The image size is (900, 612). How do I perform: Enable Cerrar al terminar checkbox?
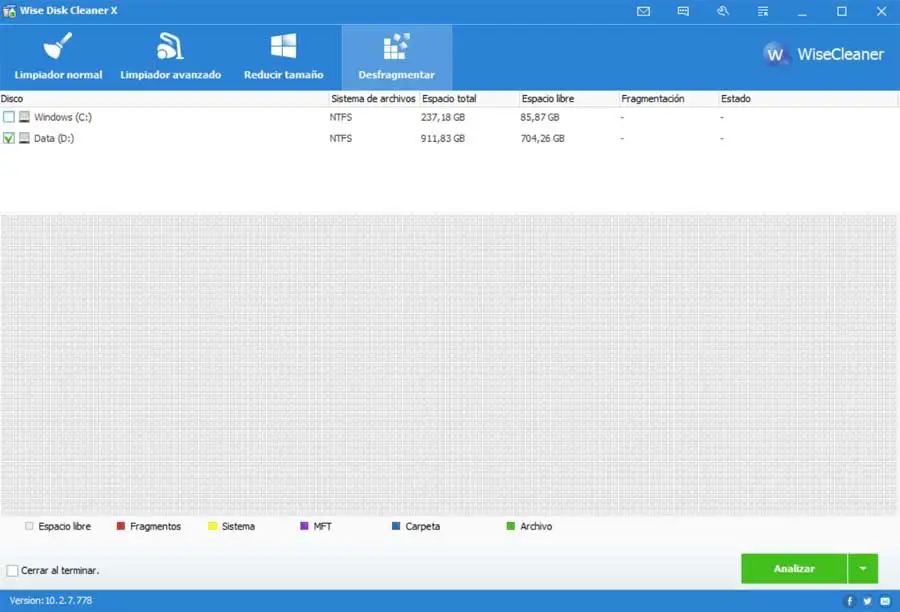tap(12, 571)
